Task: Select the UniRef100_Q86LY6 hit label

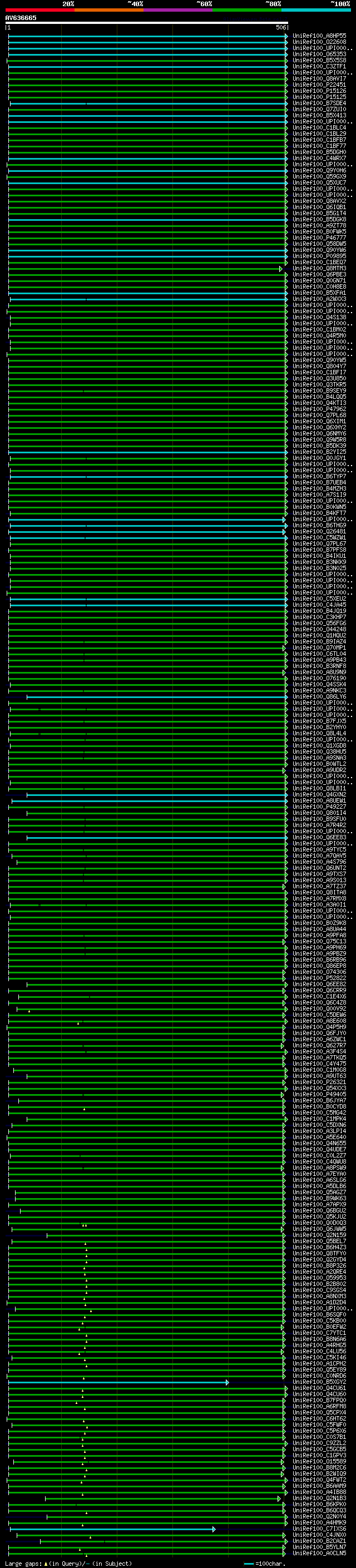Action: coord(319,697)
